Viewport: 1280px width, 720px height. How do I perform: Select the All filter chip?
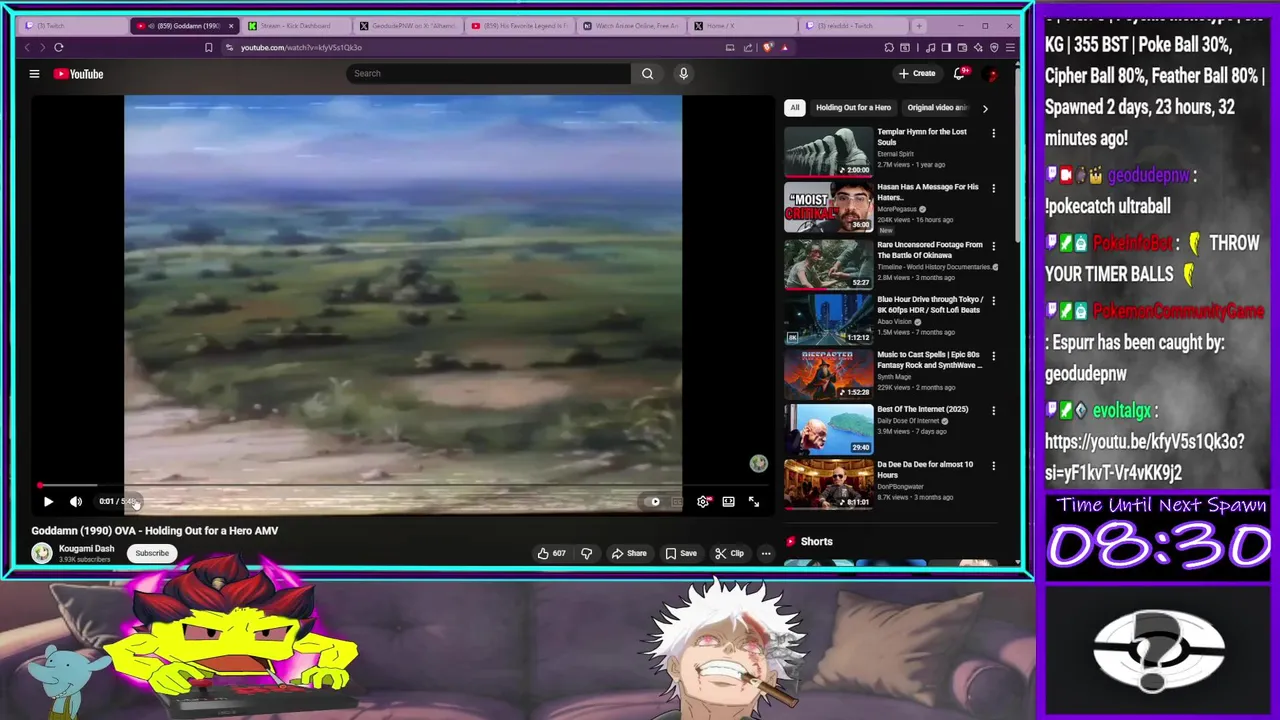(795, 108)
